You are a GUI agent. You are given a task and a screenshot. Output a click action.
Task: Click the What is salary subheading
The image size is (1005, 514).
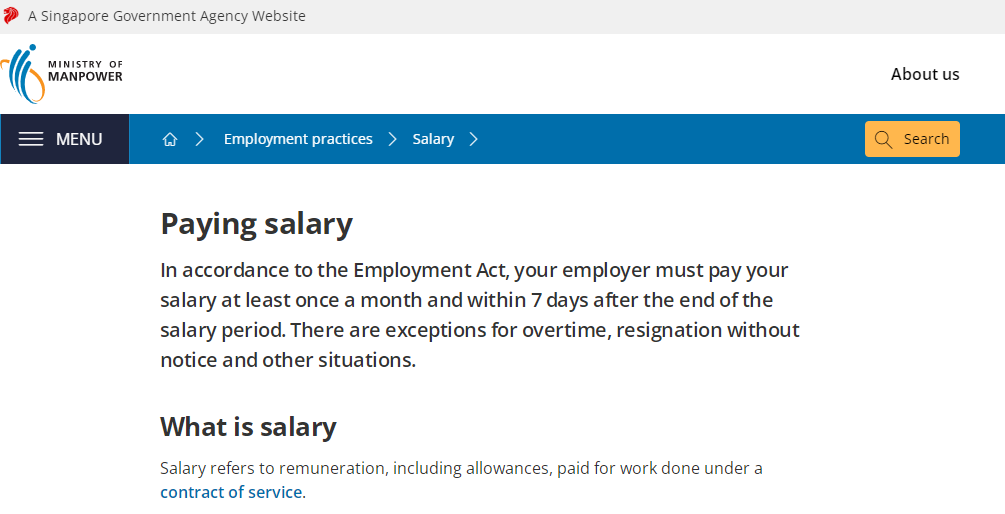pyautogui.click(x=248, y=427)
